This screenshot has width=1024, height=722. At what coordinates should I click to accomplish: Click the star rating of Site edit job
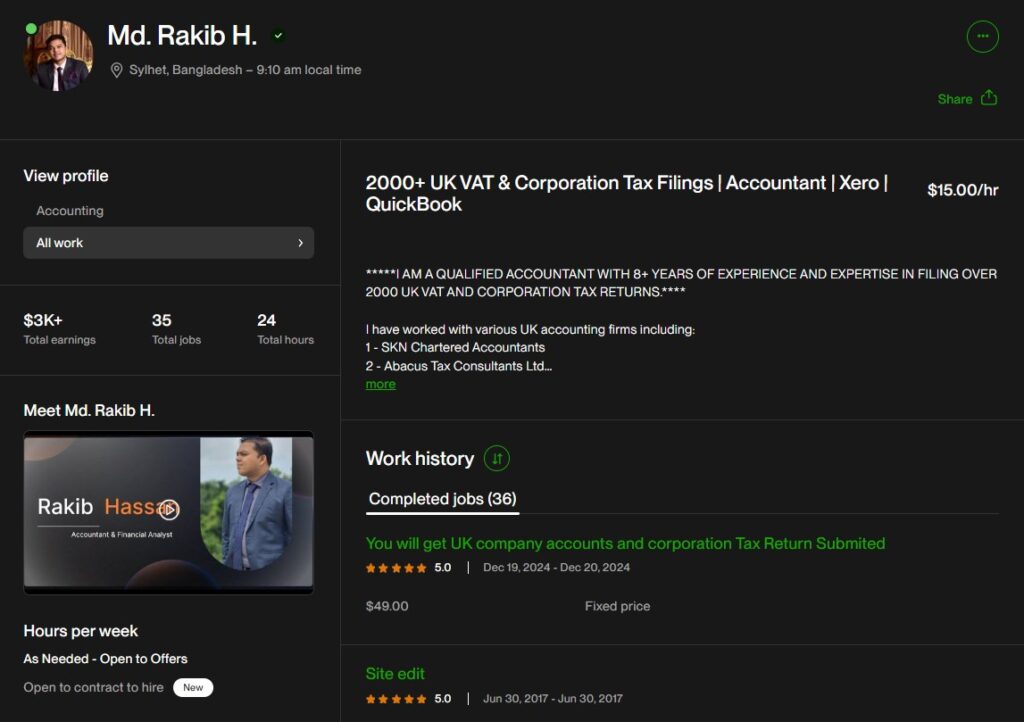coord(396,698)
